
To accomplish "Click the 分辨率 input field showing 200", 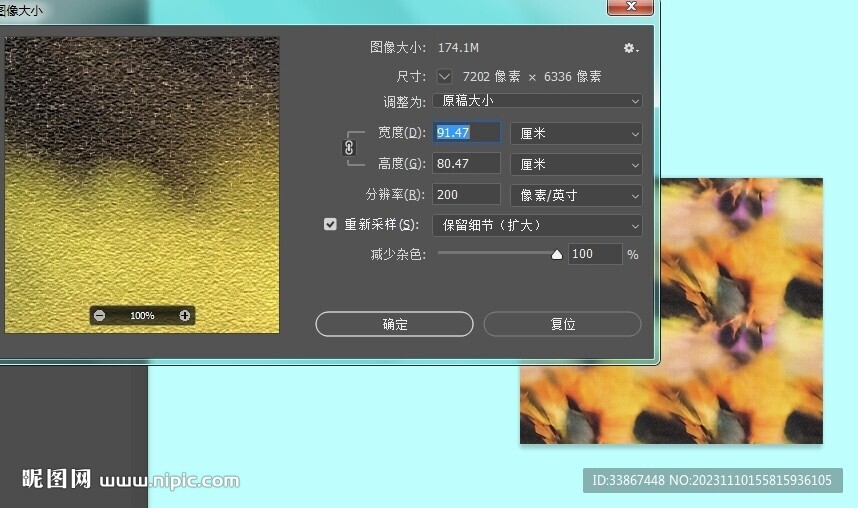I will (466, 194).
